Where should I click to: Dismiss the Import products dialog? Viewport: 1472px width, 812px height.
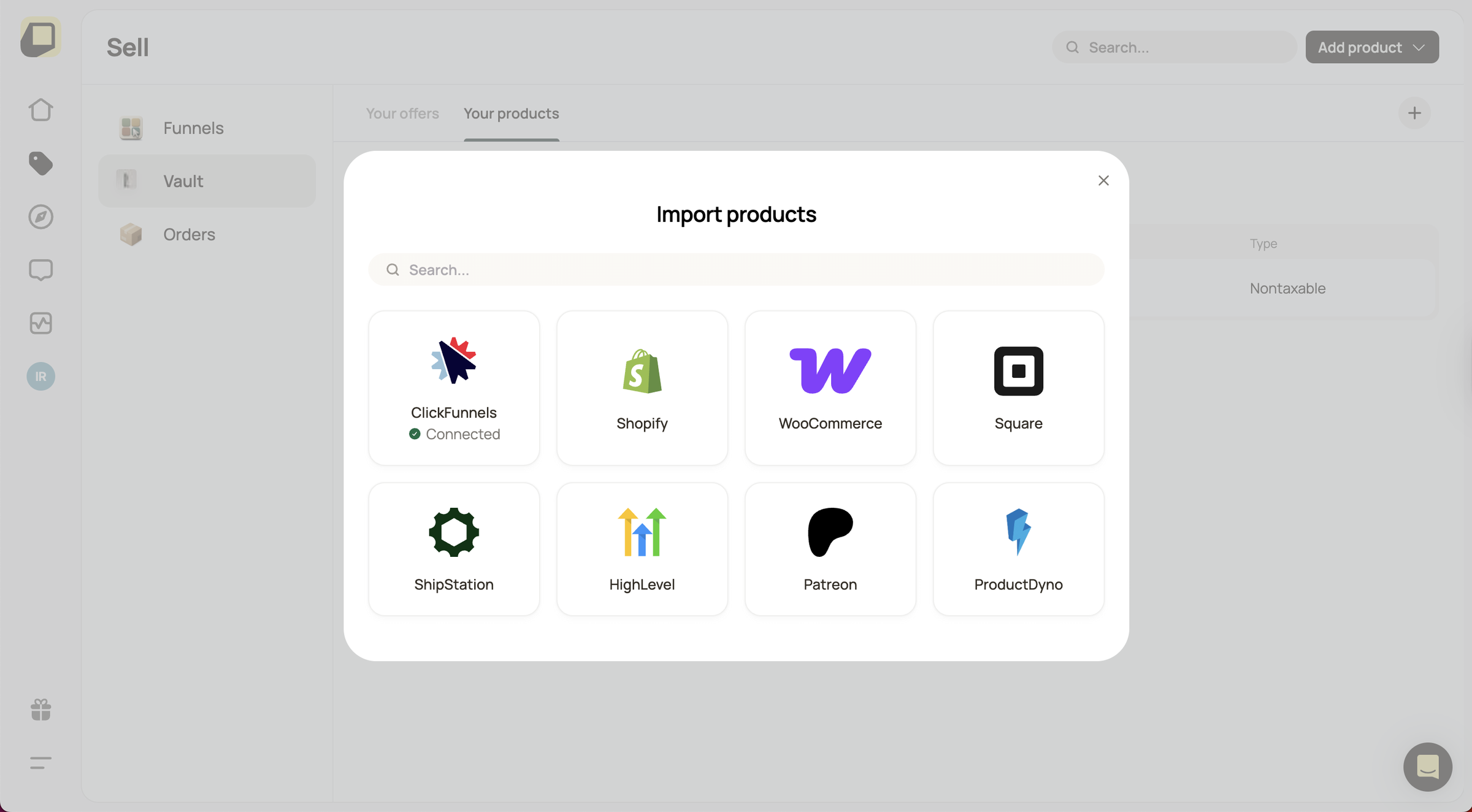coord(1103,180)
